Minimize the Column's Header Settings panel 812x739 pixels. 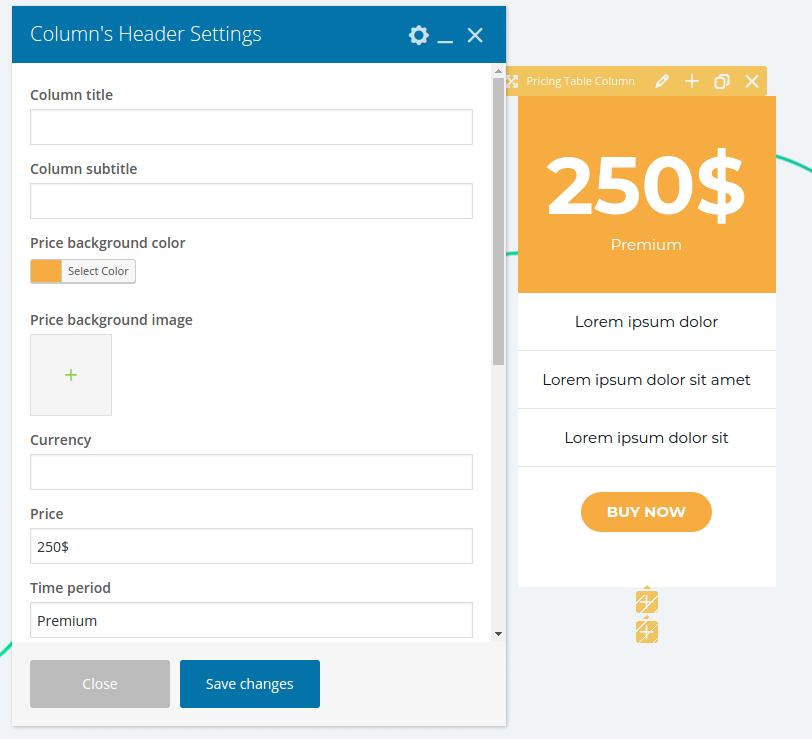[x=446, y=36]
